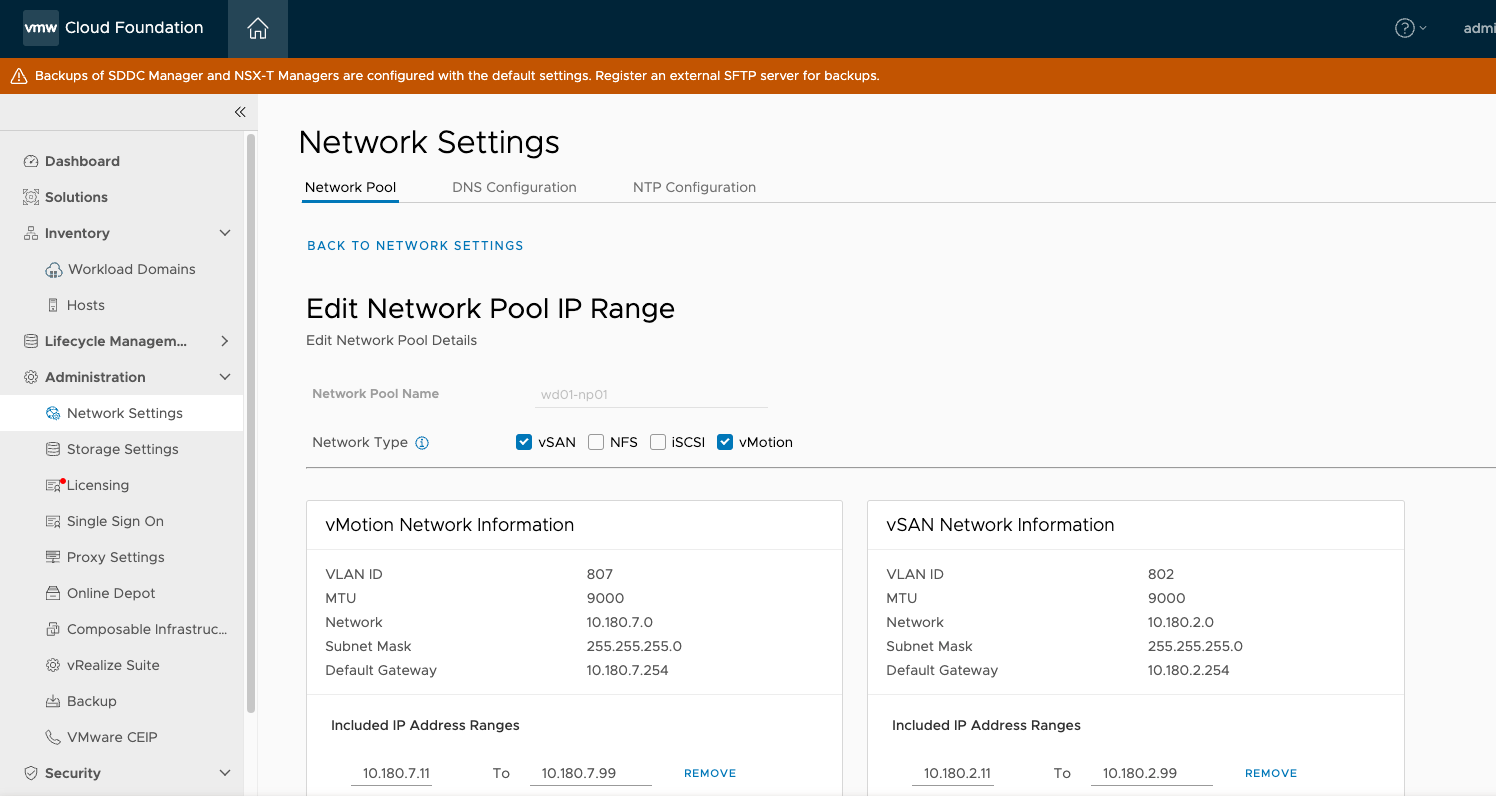Click vMotion range end field 10.180.7.99
Image resolution: width=1496 pixels, height=796 pixels.
[x=590, y=773]
